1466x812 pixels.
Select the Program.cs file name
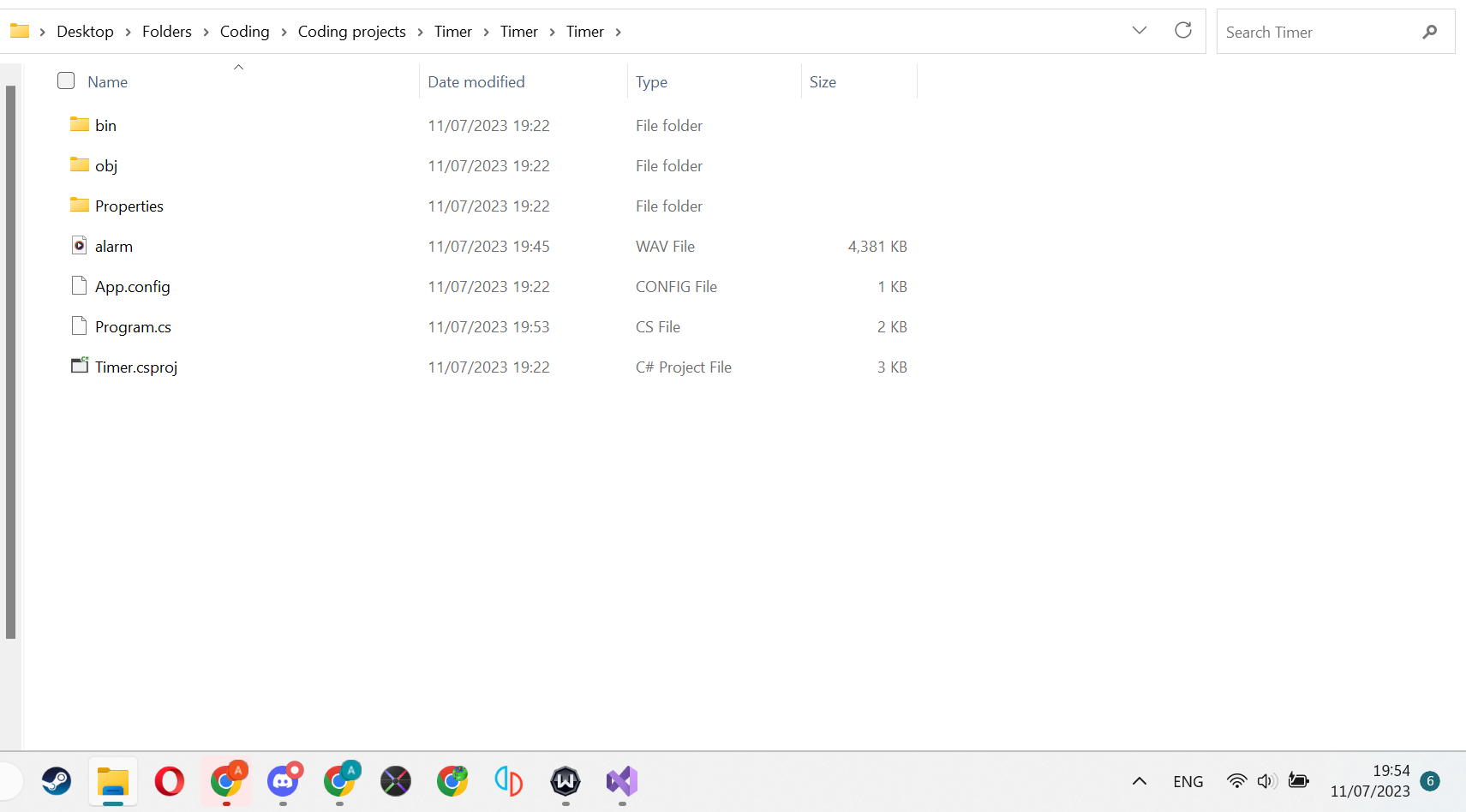(133, 327)
